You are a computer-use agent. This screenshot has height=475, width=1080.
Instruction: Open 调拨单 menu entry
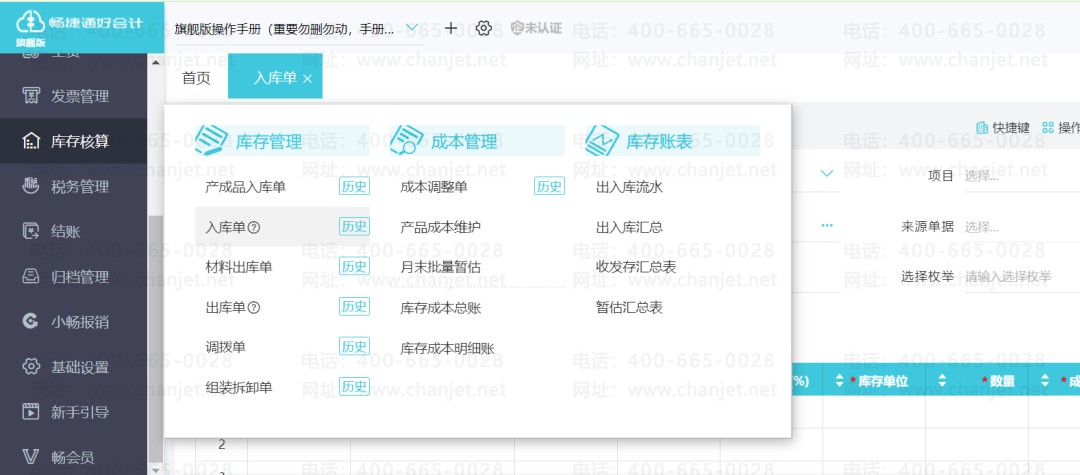coord(225,348)
